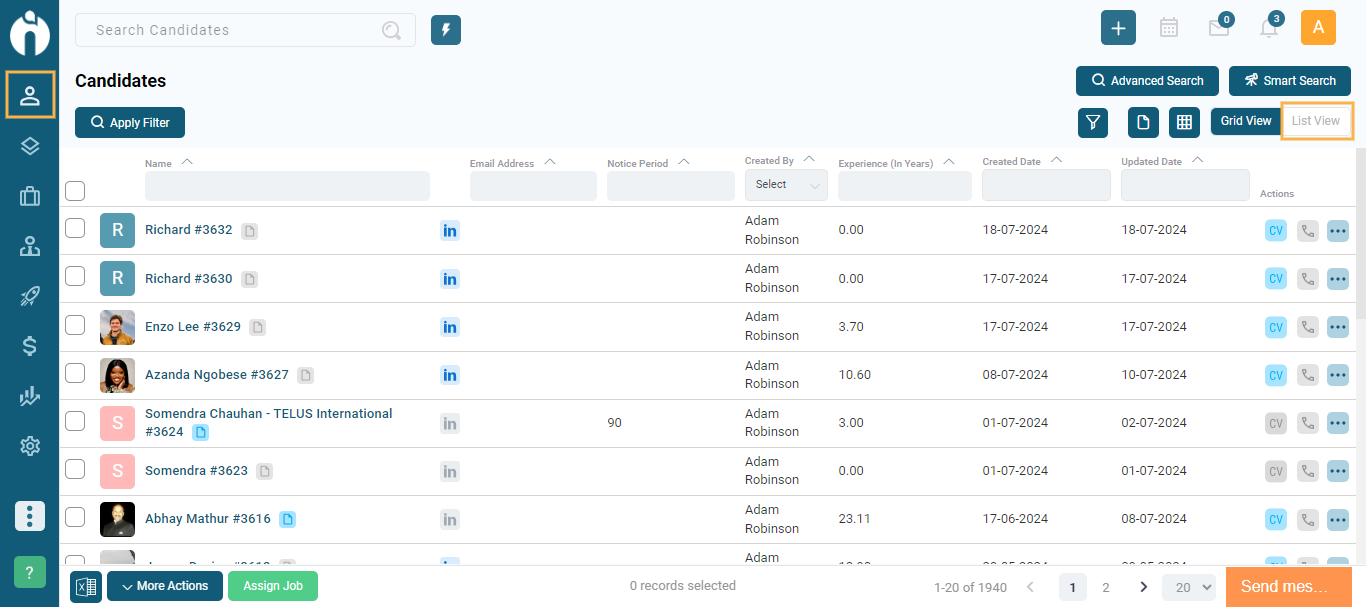Click the Assign Job button
The width and height of the screenshot is (1366, 607).
pyautogui.click(x=272, y=586)
